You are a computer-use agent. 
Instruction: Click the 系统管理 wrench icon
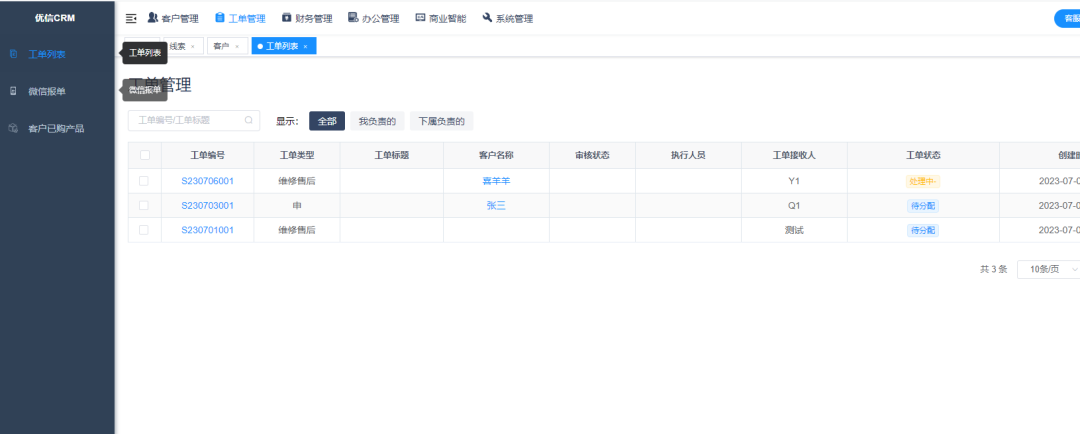click(x=487, y=18)
